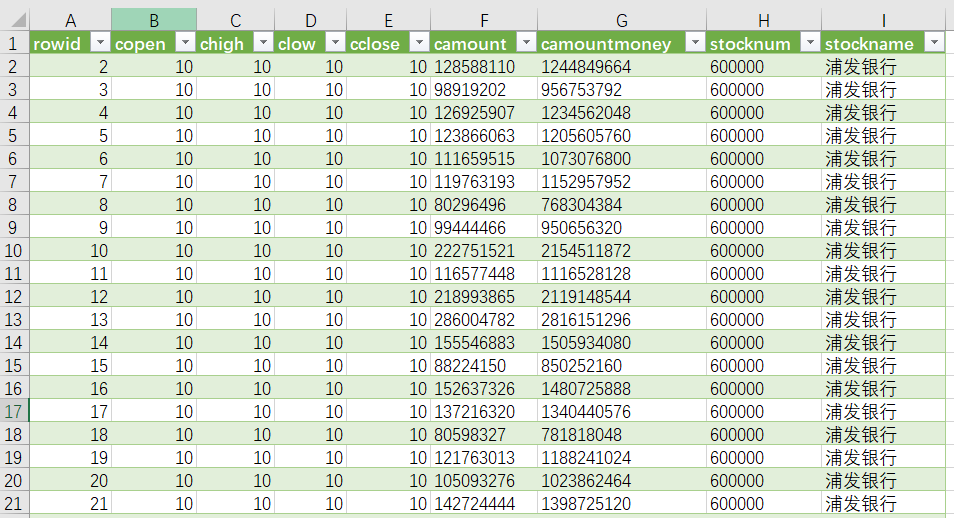Viewport: 954px width, 518px height.
Task: Select column G header
Action: [622, 20]
